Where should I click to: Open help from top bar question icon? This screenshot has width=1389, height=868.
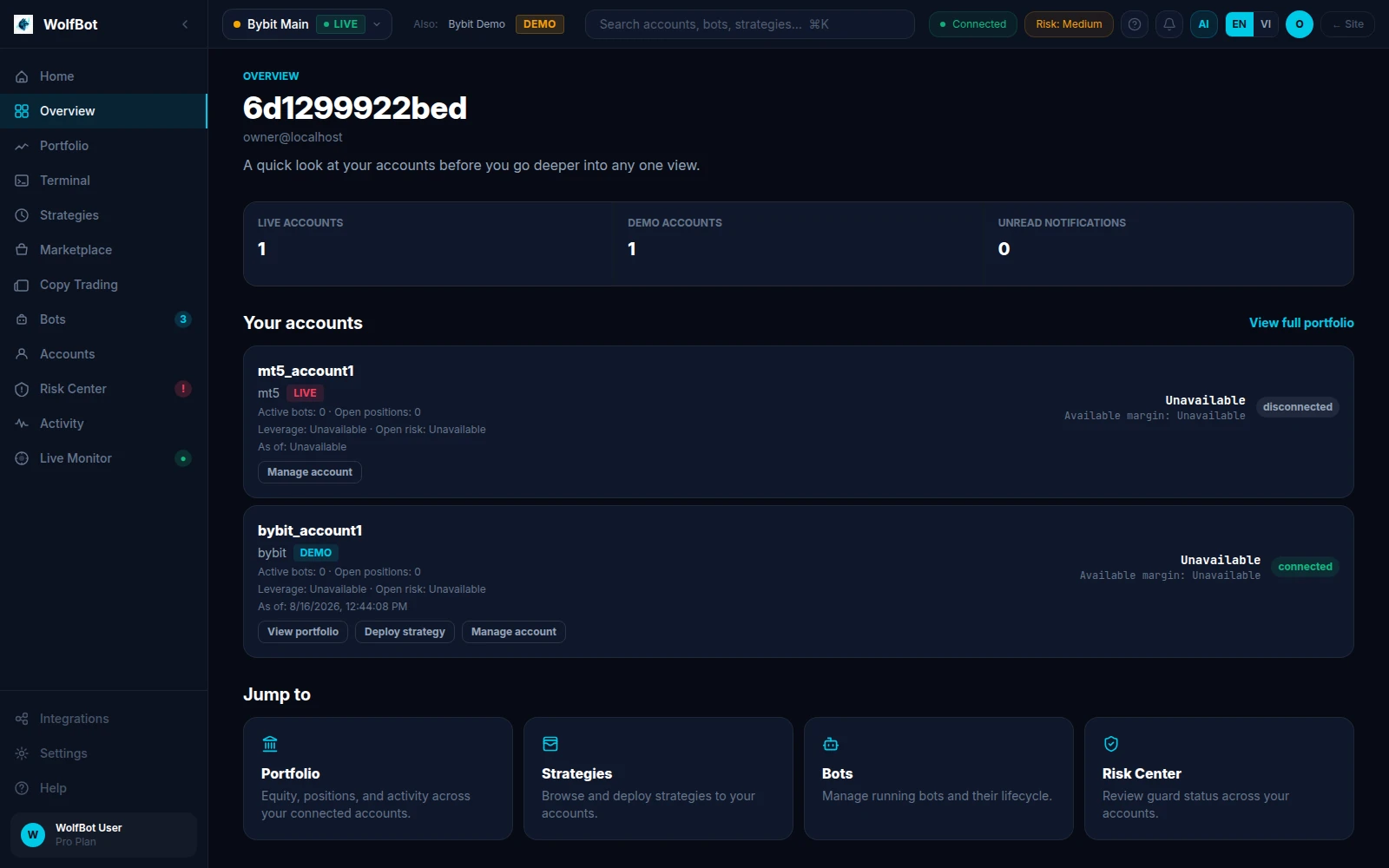[x=1135, y=24]
